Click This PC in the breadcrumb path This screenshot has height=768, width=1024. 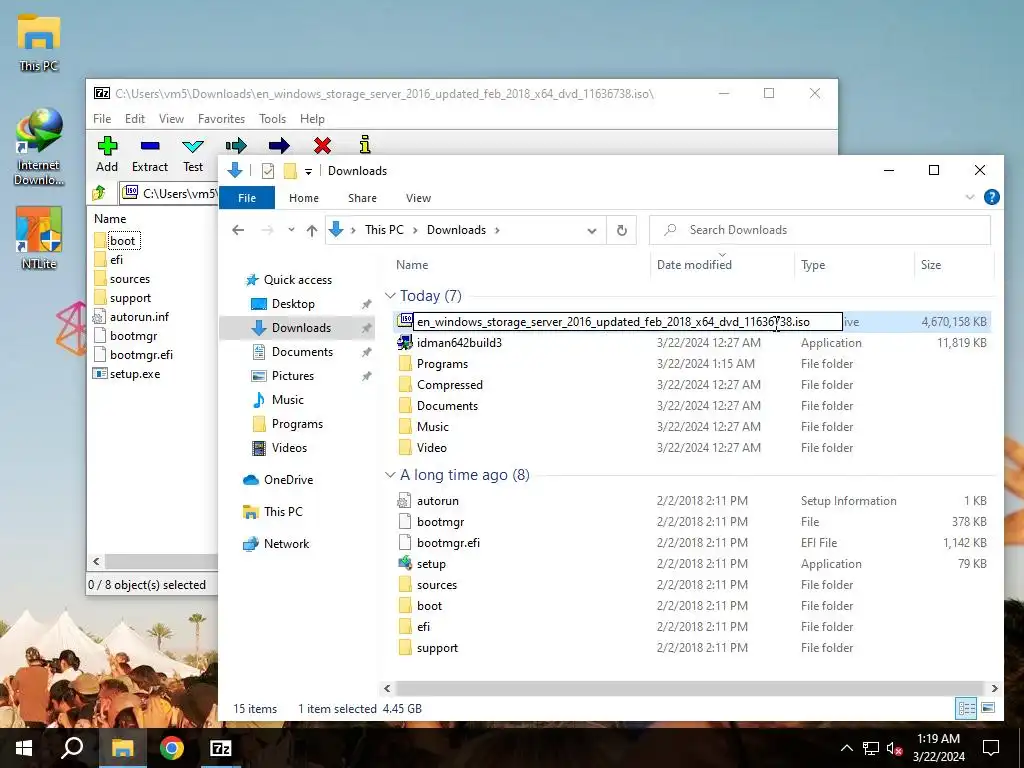384,230
